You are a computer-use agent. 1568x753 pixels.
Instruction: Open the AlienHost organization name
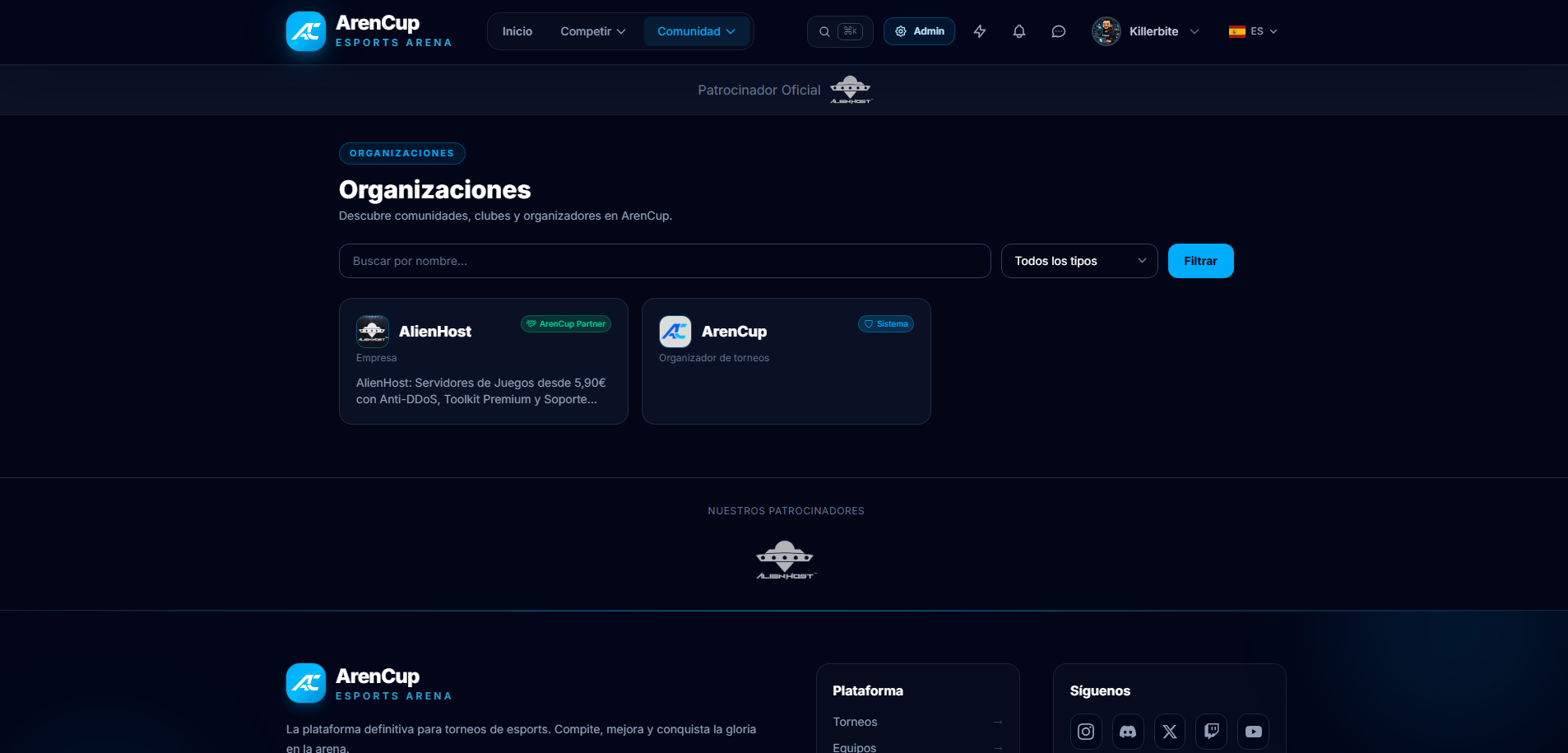point(435,332)
